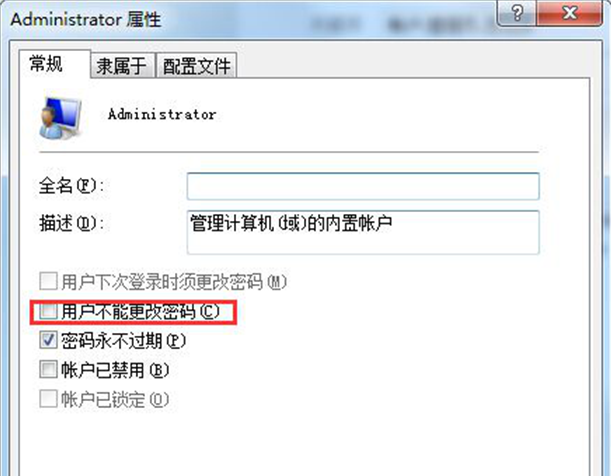The width and height of the screenshot is (611, 476).
Task: Switch to the 隶属于 tab
Action: [122, 65]
